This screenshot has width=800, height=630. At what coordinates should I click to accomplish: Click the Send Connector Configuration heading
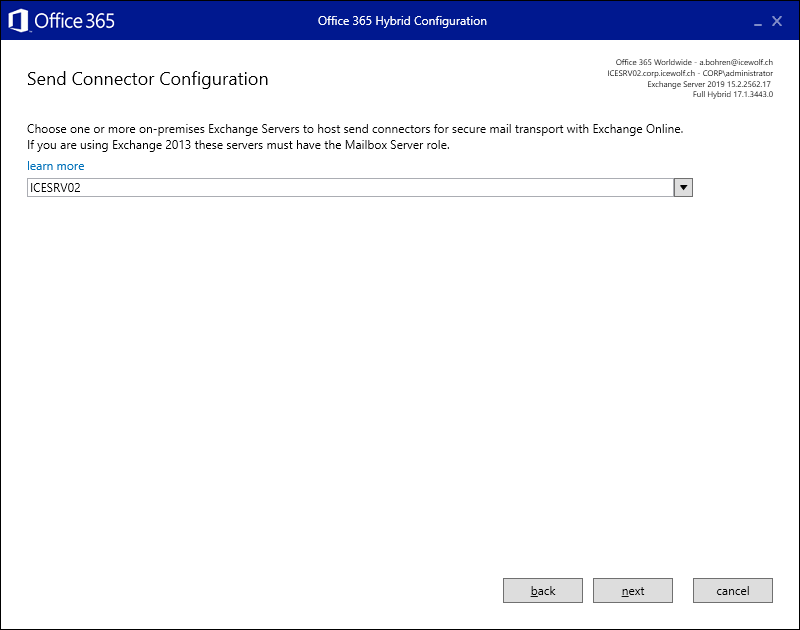pos(147,79)
